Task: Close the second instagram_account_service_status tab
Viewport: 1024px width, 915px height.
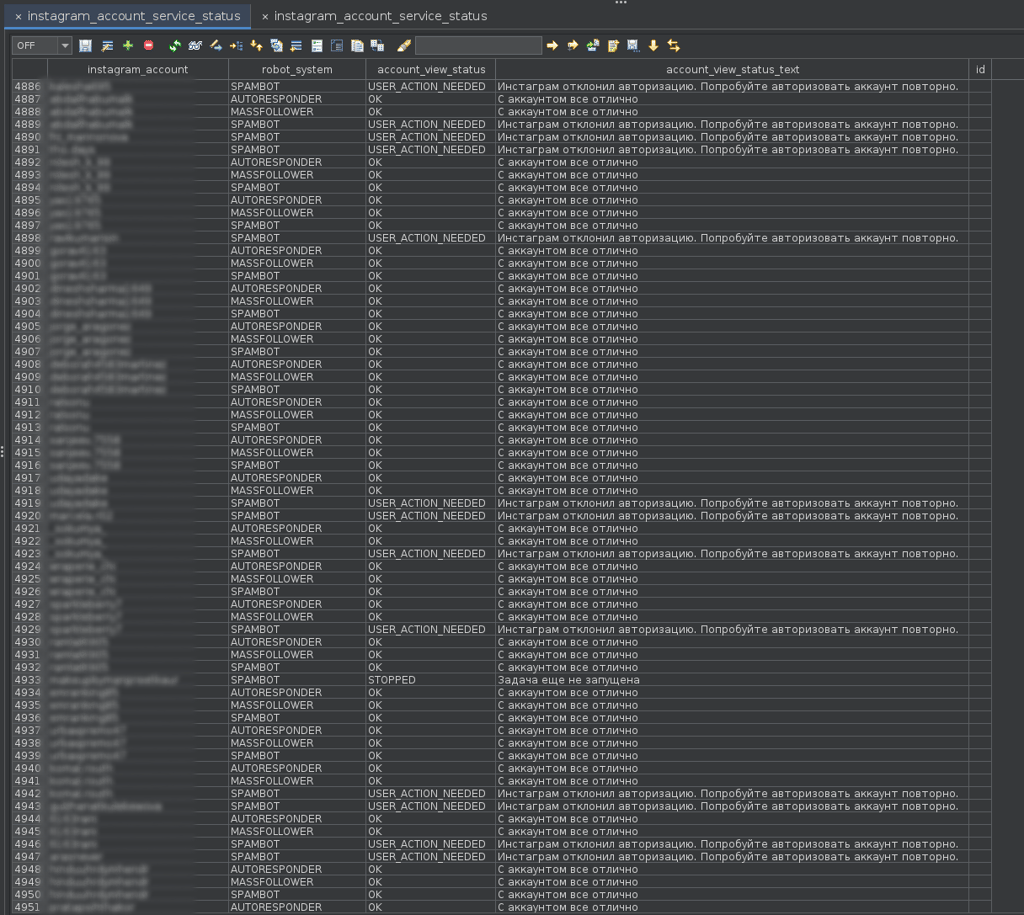Action: click(x=264, y=16)
